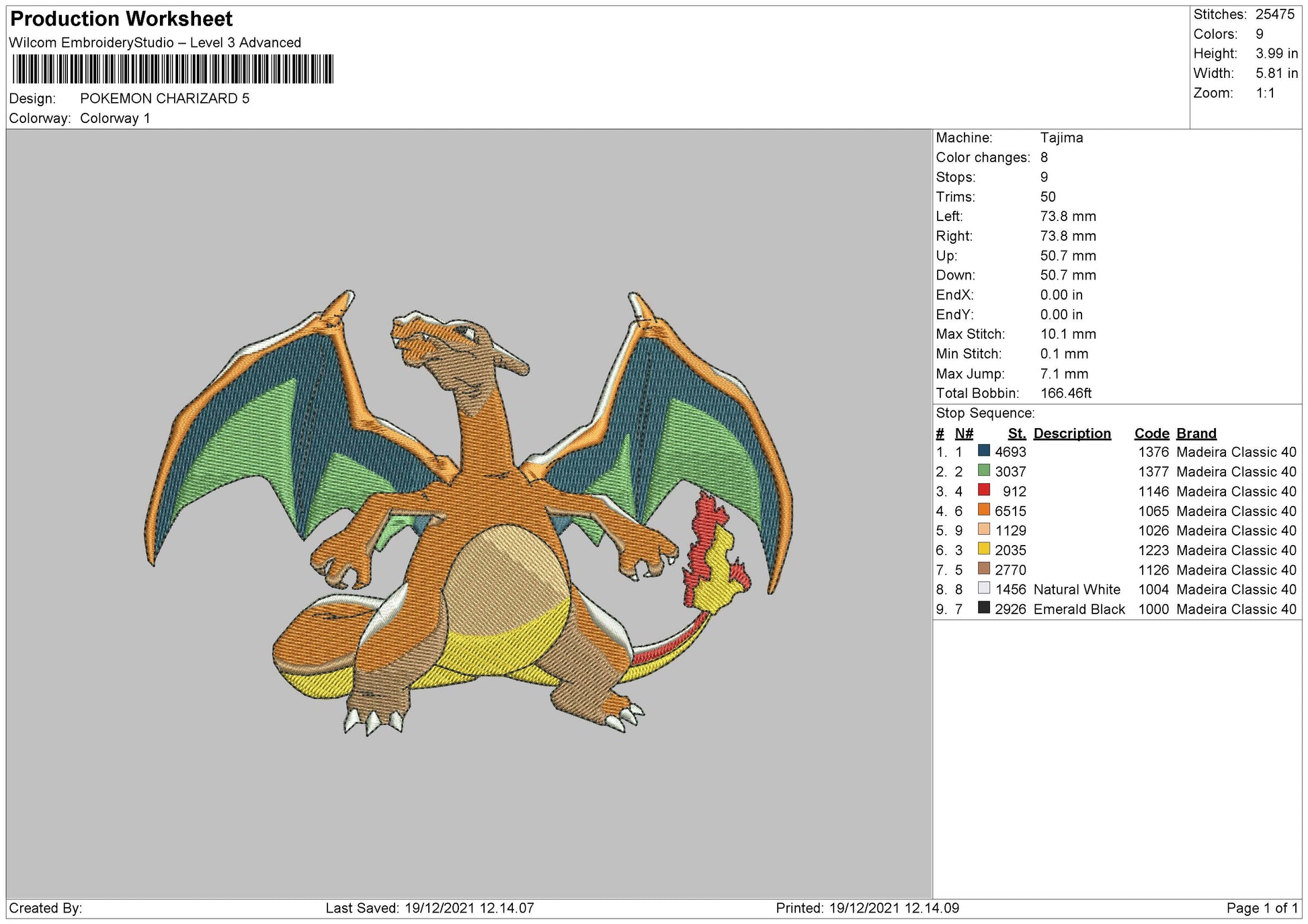Click the 'Code' column header
Viewport: 1308px width, 924px height.
click(x=1152, y=433)
